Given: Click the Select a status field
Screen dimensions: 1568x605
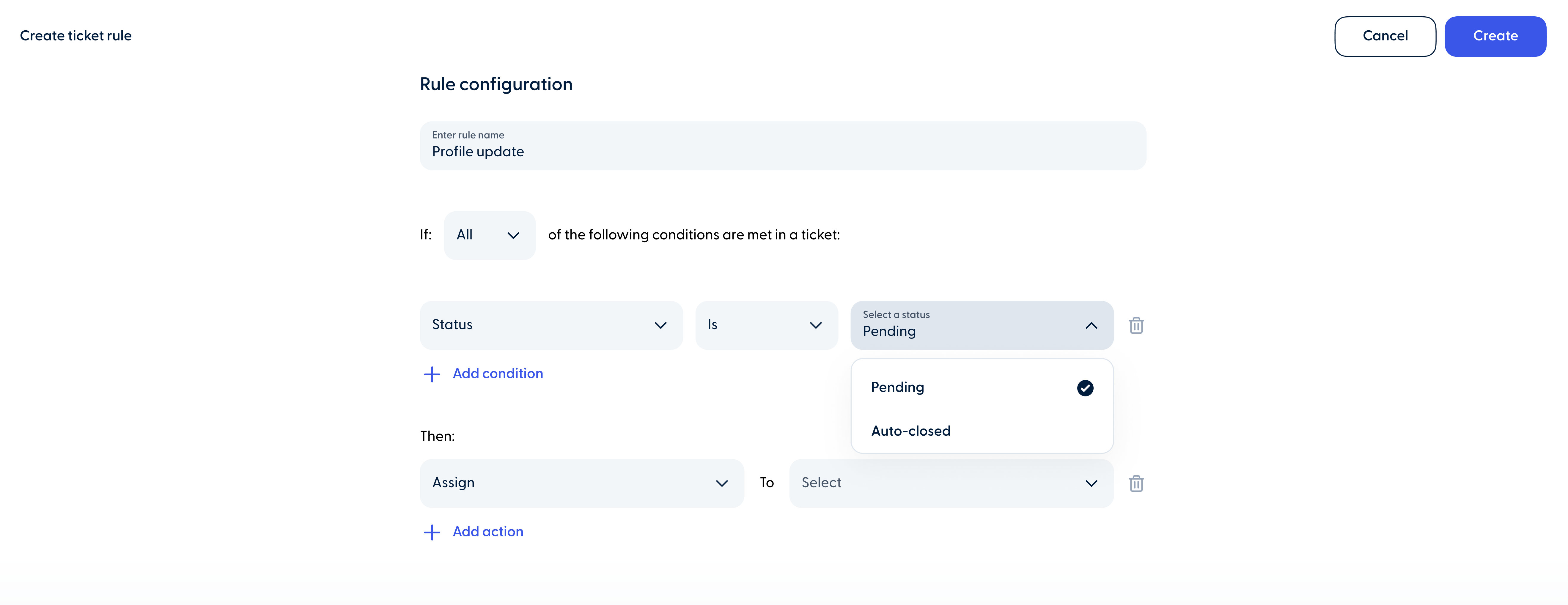Looking at the screenshot, I should coord(949,325).
